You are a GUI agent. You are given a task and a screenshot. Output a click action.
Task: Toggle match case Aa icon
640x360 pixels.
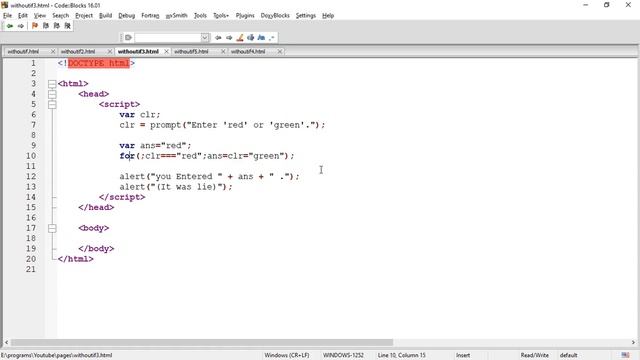pyautogui.click(x=261, y=38)
